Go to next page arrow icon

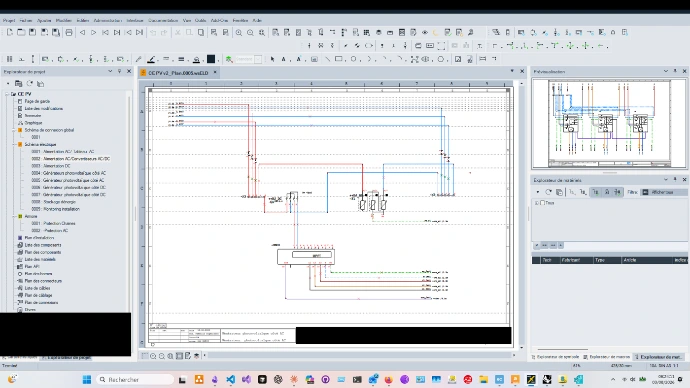pos(94,33)
